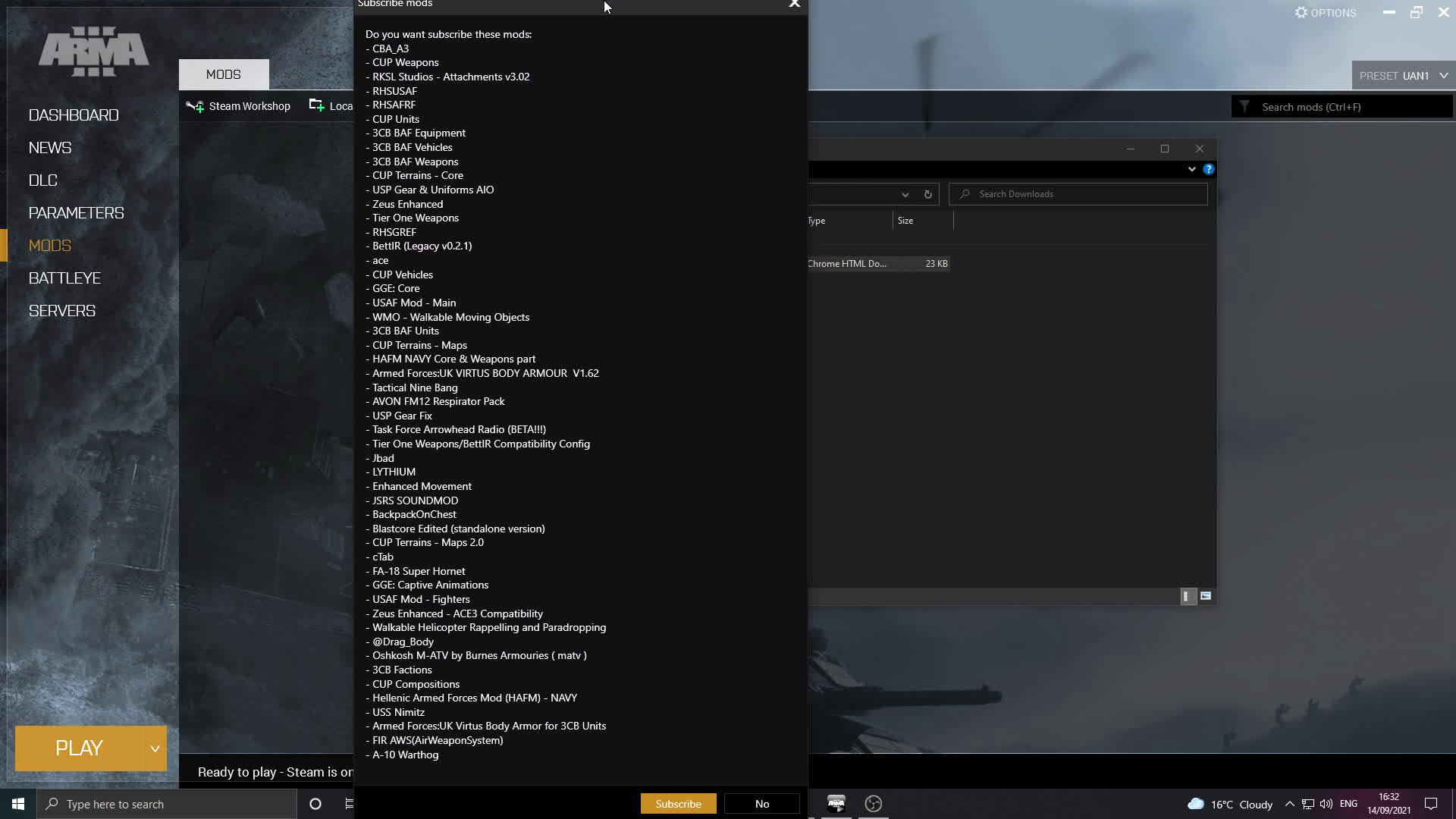Open the News section
The height and width of the screenshot is (819, 1456).
coord(50,148)
